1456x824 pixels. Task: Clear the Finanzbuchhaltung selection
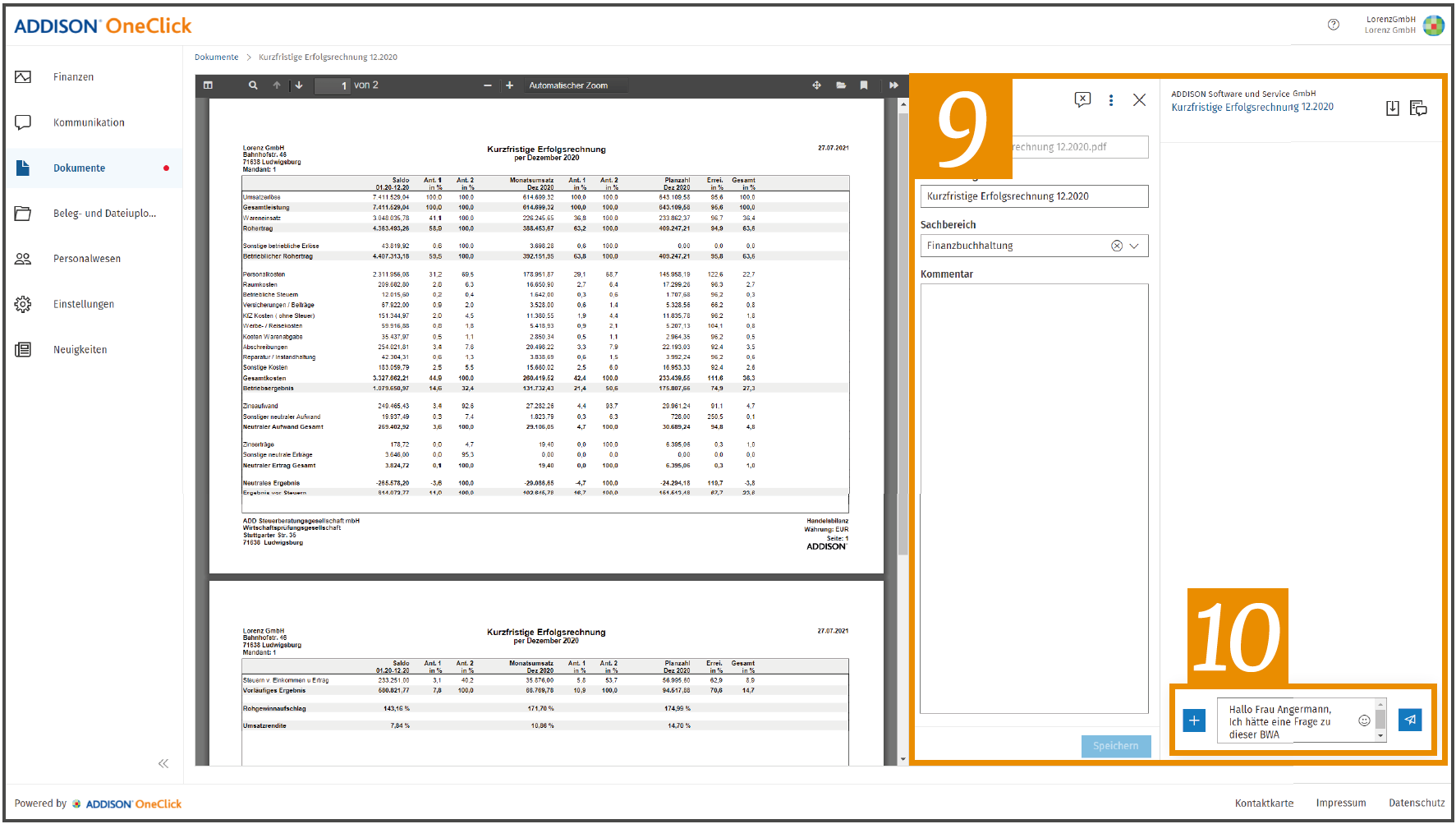(x=1117, y=246)
